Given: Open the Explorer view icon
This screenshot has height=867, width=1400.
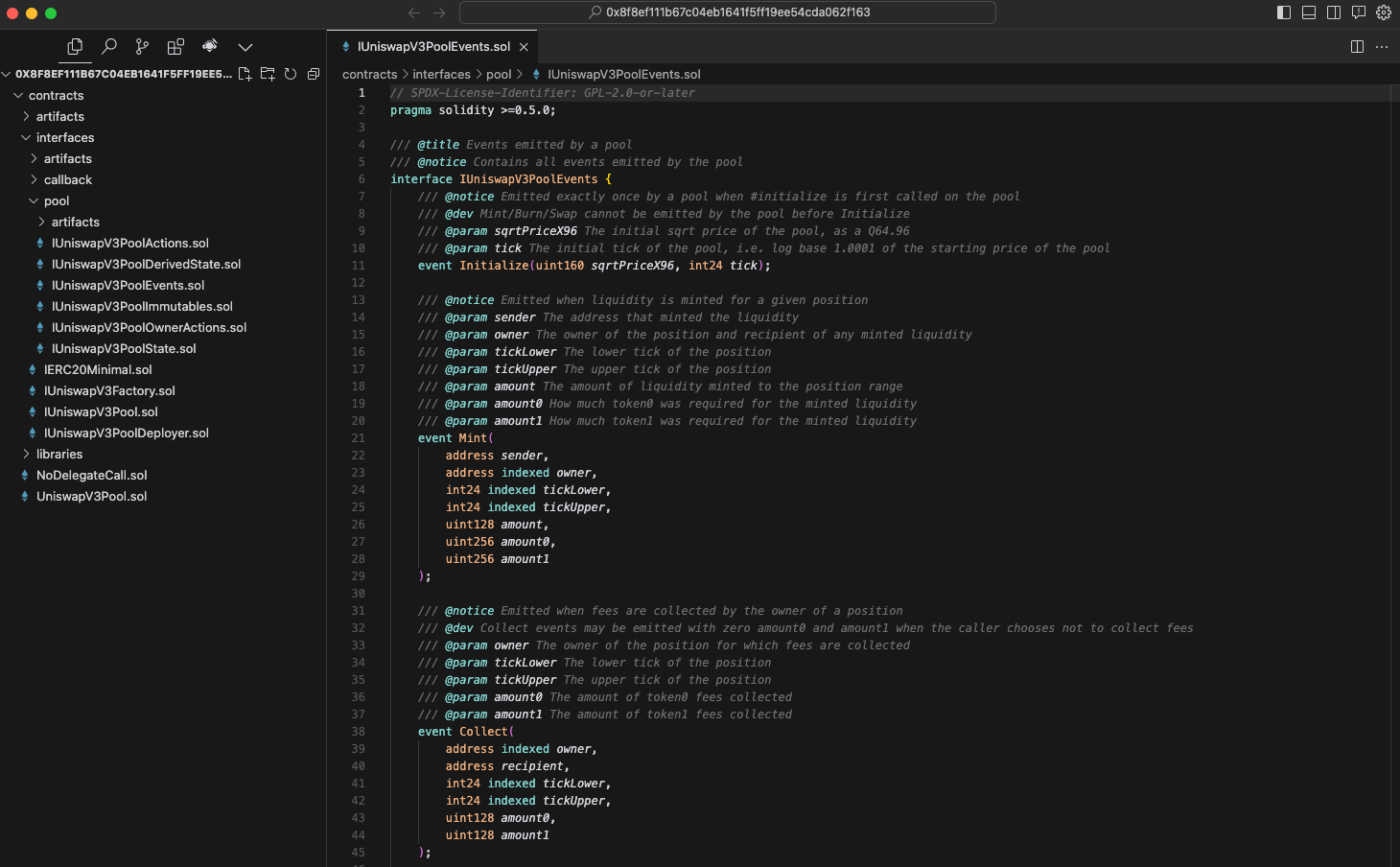Looking at the screenshot, I should 75,46.
